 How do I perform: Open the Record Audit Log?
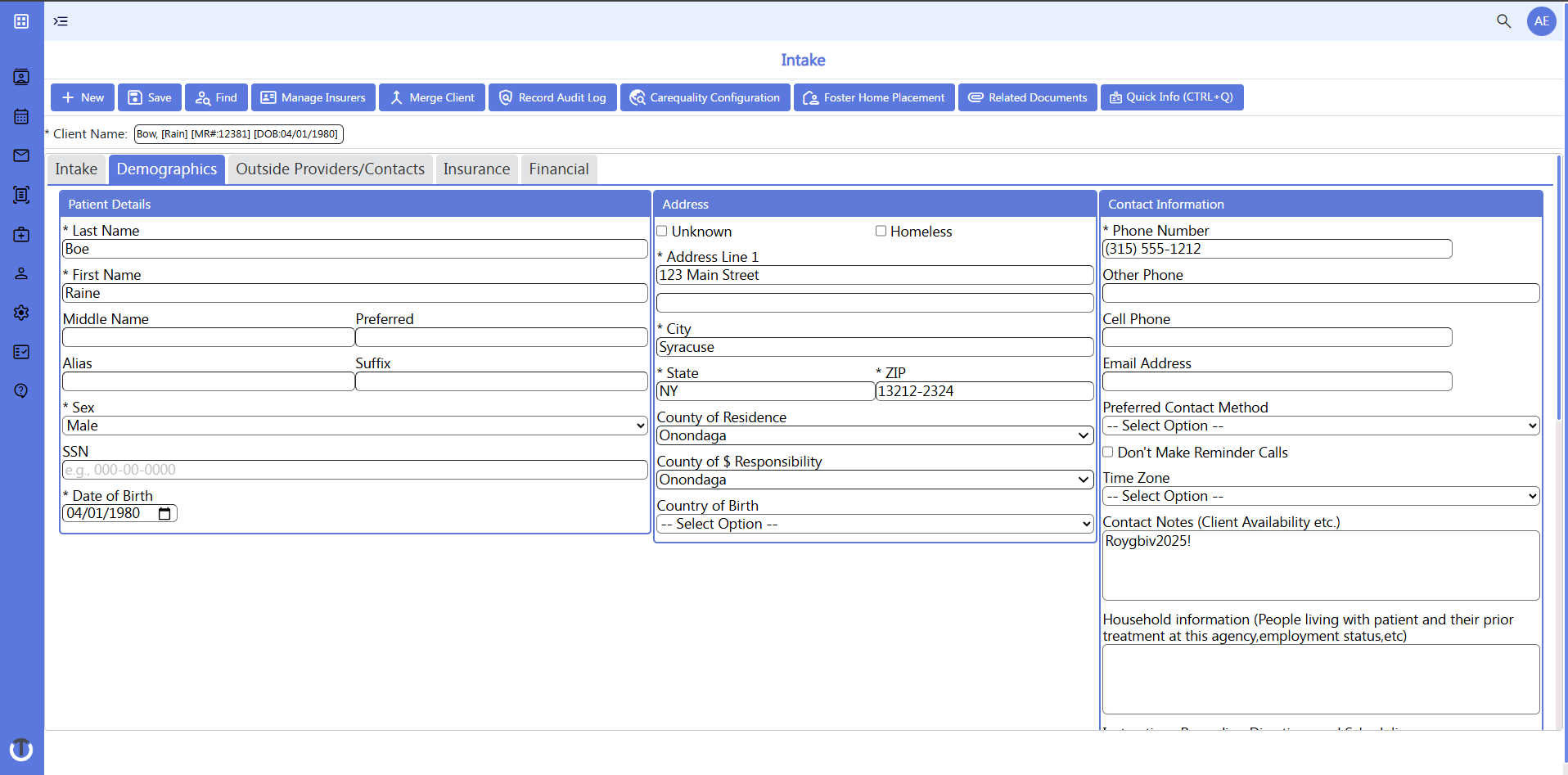[552, 97]
